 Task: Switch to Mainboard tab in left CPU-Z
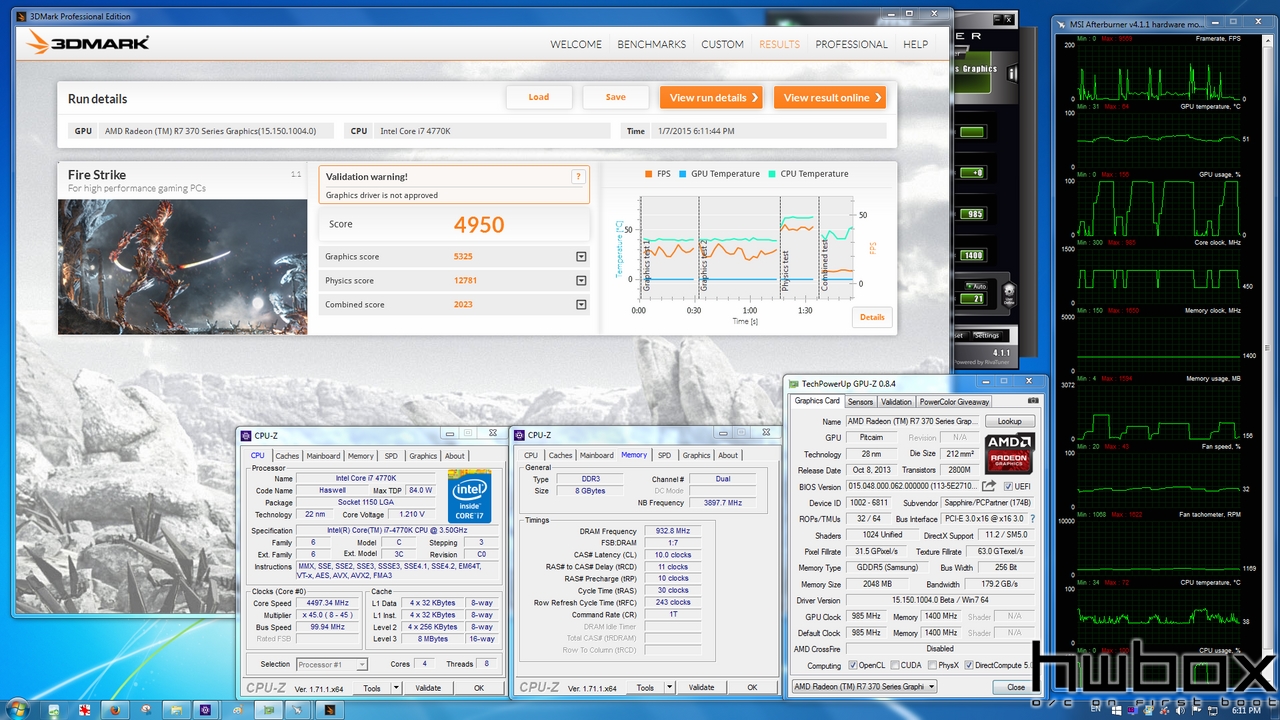tap(323, 456)
